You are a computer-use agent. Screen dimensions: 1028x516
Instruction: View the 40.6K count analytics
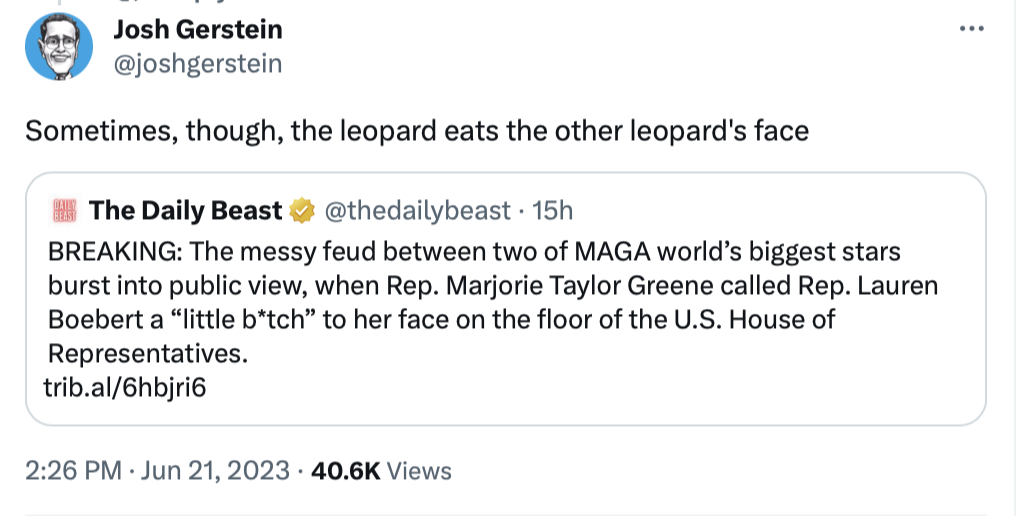point(346,470)
